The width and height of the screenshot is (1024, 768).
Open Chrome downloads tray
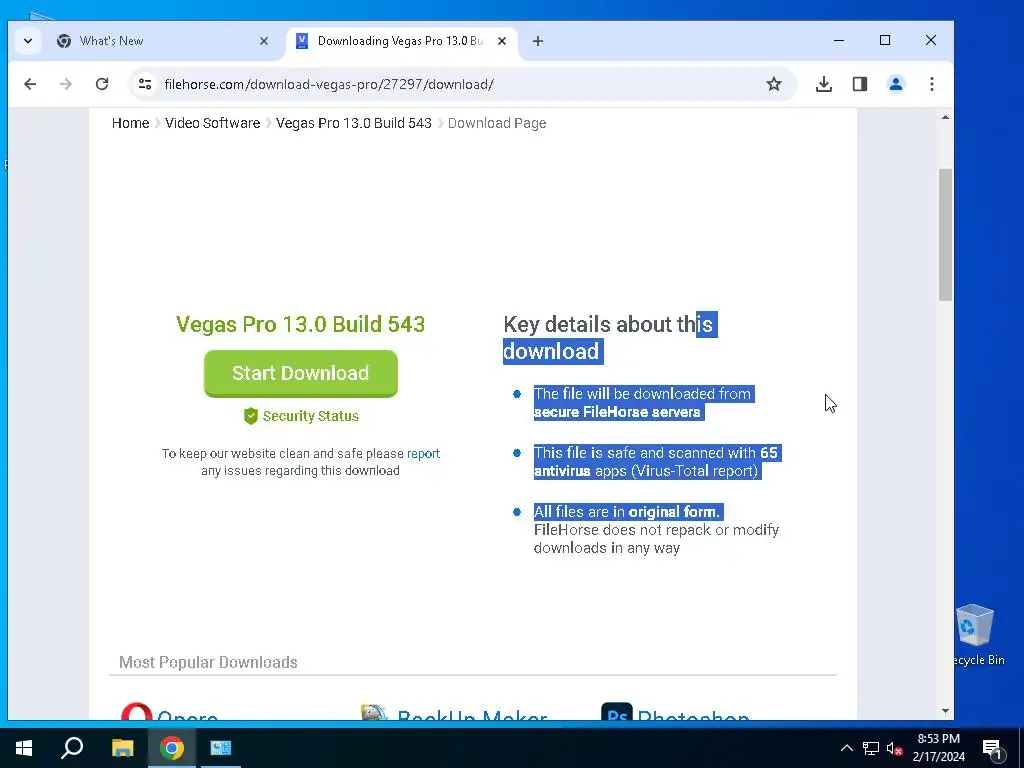tap(824, 84)
